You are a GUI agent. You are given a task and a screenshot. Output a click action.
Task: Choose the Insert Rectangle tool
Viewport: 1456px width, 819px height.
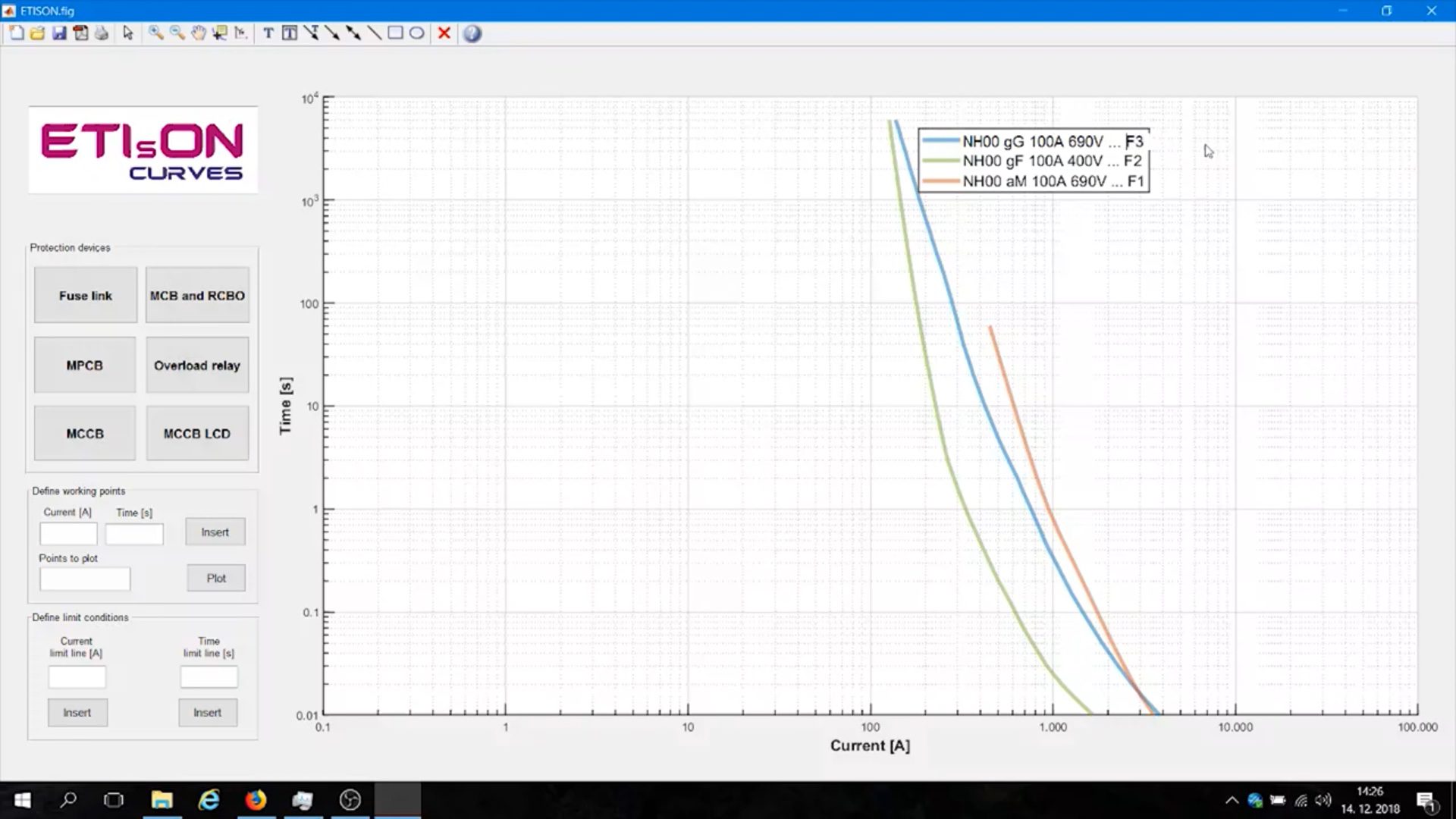(395, 33)
